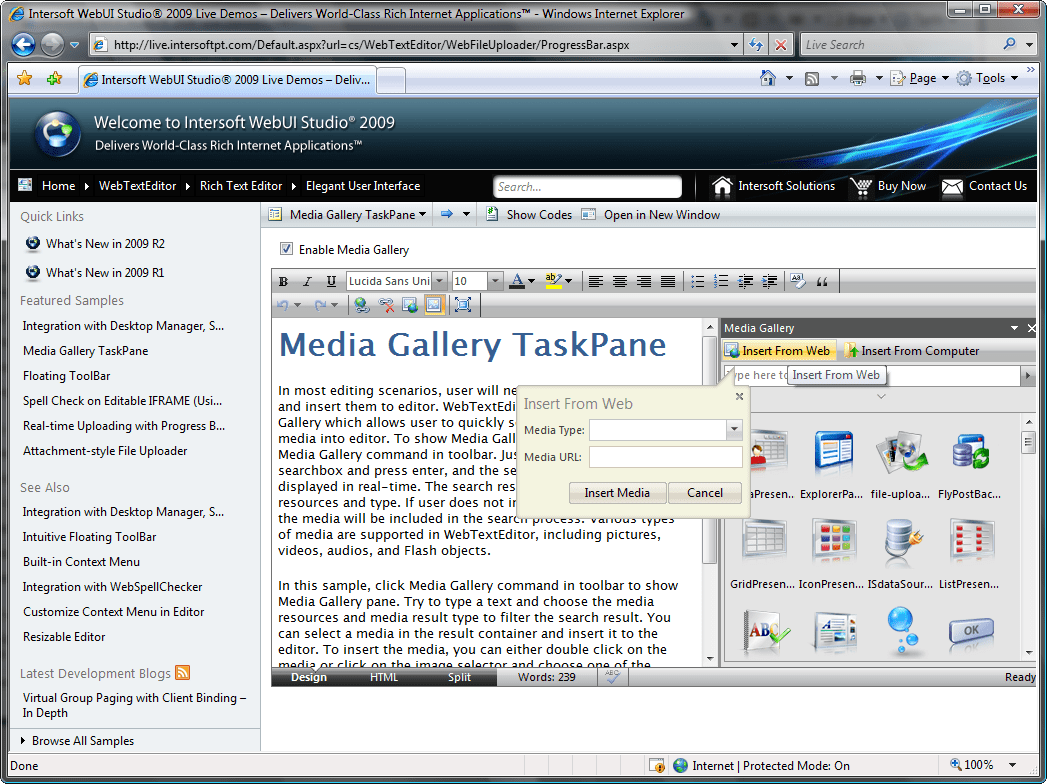Click the increase indent icon
Screen dimensions: 1047x784
767,281
